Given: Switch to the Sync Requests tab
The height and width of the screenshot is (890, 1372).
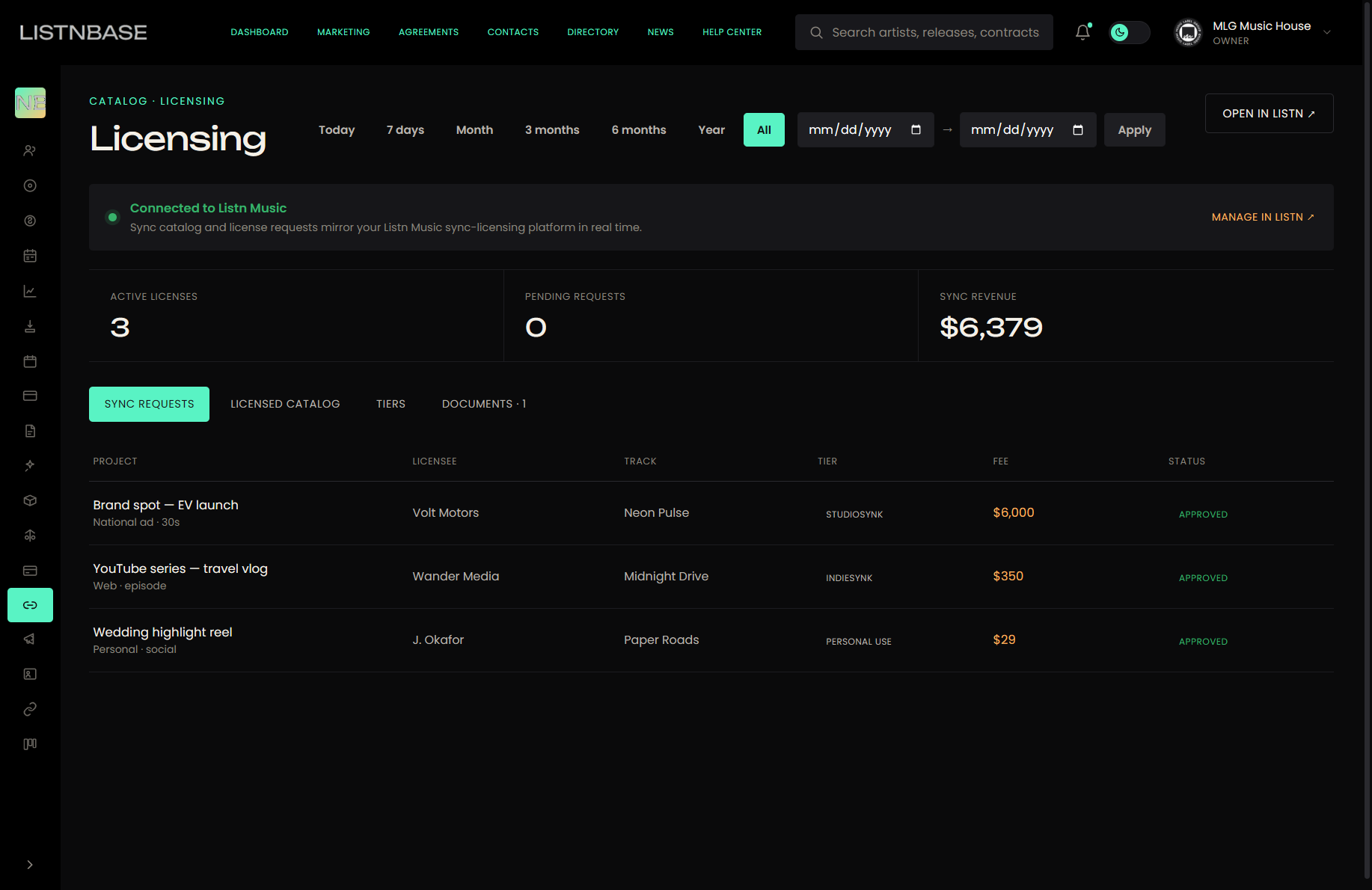Looking at the screenshot, I should point(149,404).
